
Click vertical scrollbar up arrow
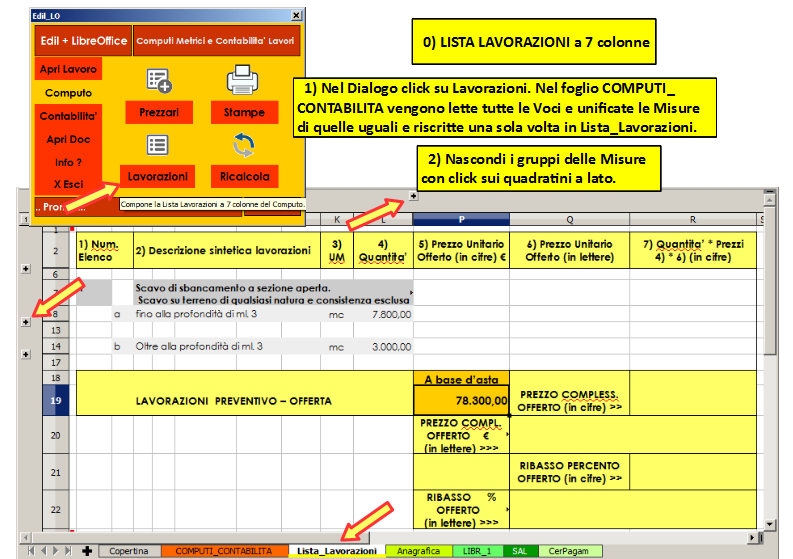(x=770, y=200)
